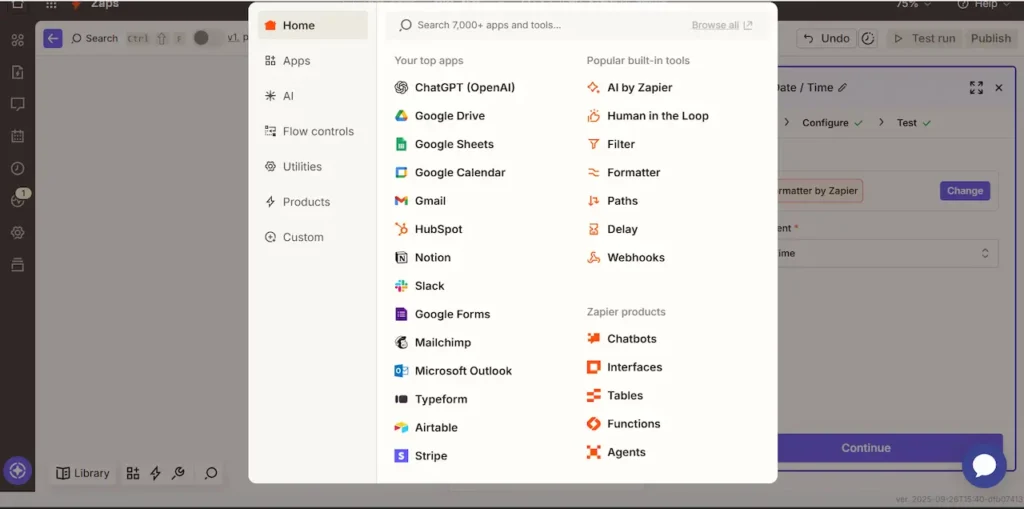This screenshot has width=1024, height=509.
Task: Open the Flow controls category
Action: click(x=317, y=132)
